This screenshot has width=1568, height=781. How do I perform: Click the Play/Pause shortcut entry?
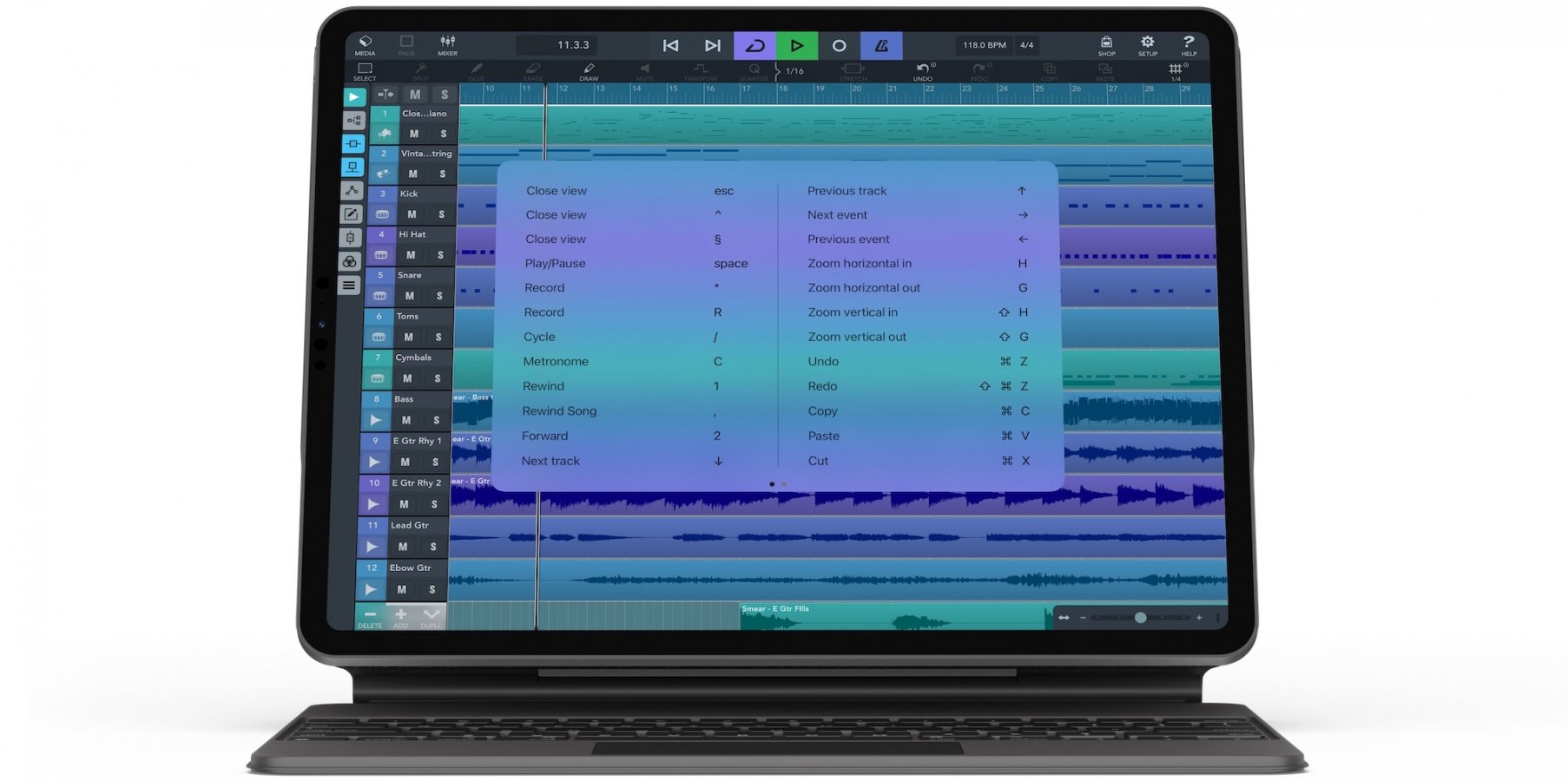click(x=555, y=264)
